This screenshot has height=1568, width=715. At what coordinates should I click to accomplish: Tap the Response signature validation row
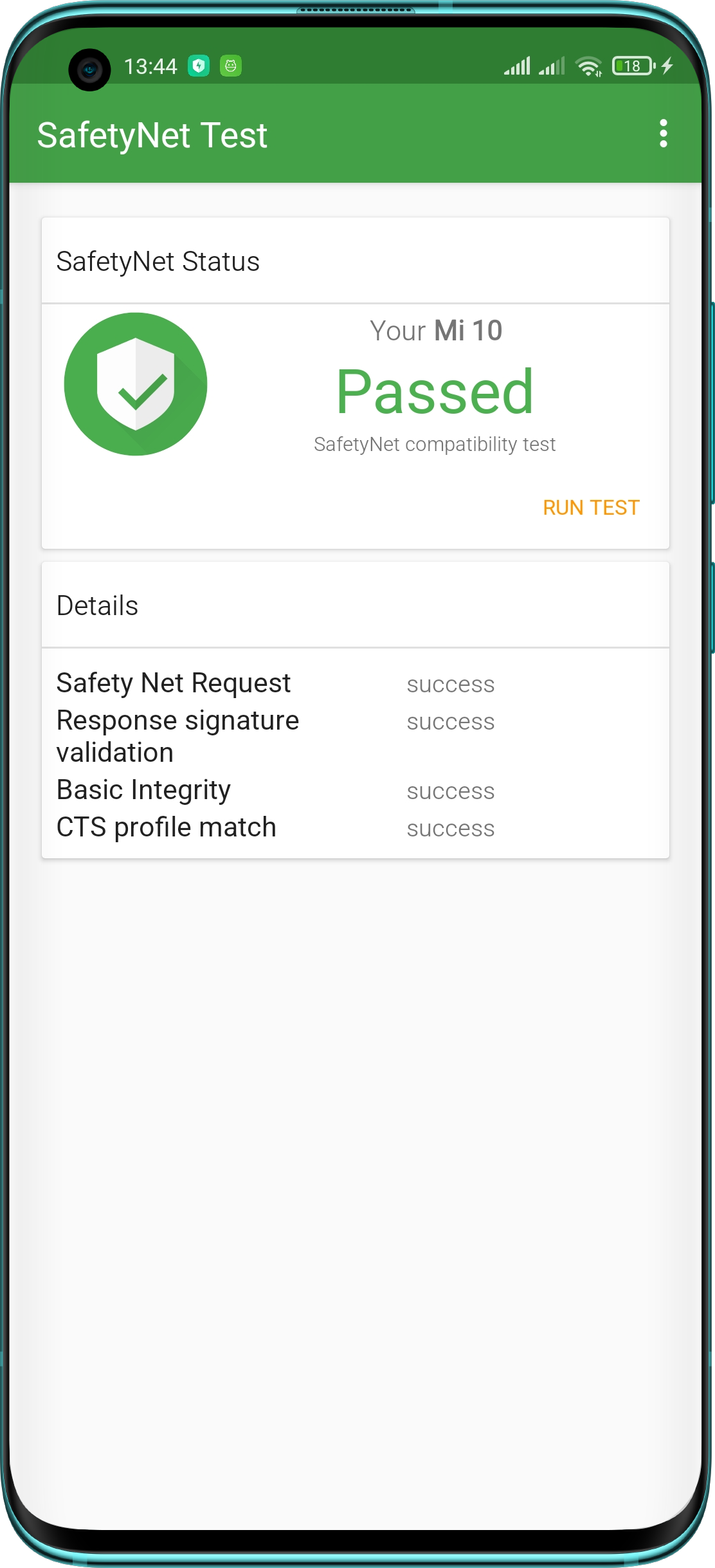[356, 736]
